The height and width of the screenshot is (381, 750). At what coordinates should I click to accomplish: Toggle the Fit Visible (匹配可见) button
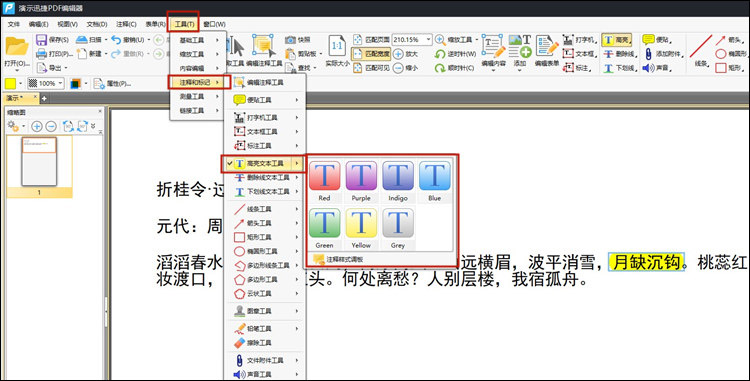[x=371, y=68]
